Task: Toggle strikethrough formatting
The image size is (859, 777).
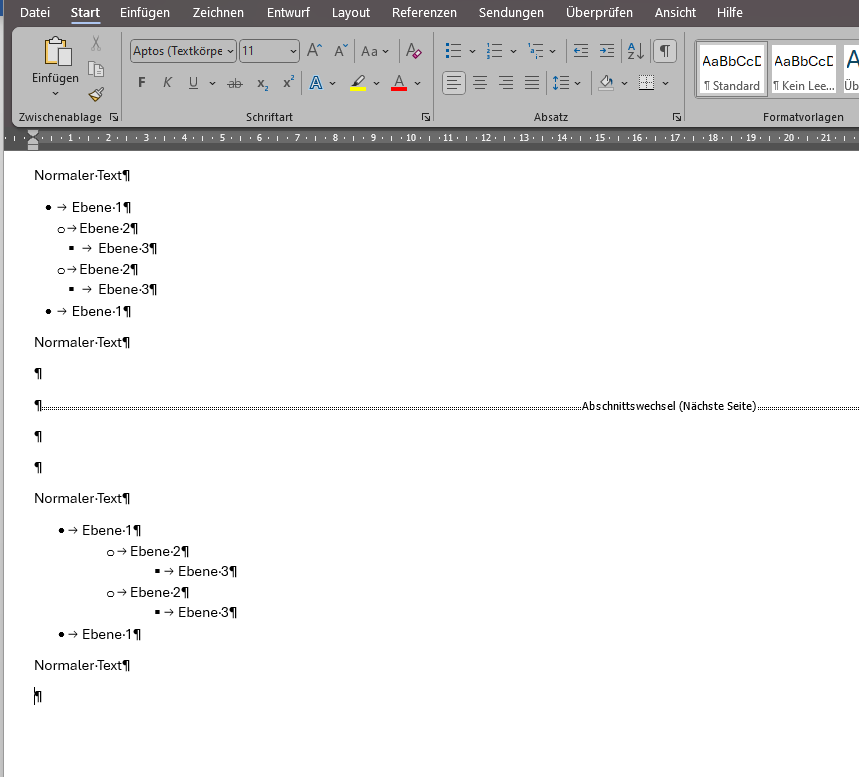Action: coord(235,83)
